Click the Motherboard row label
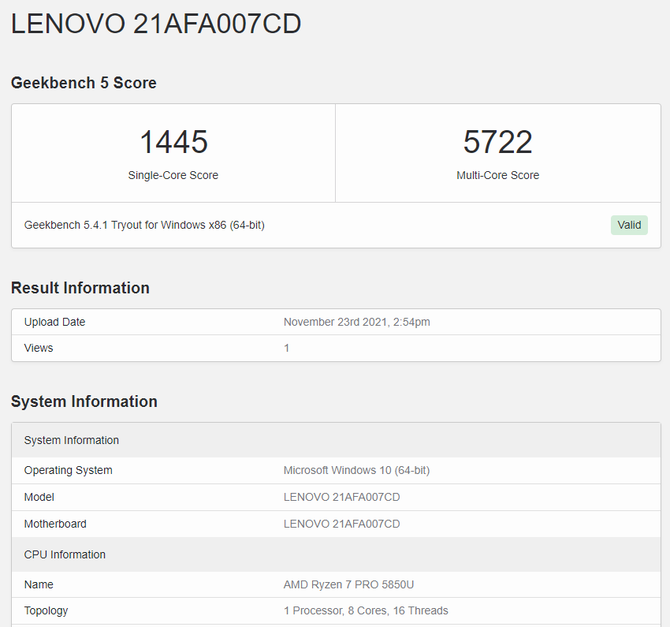The image size is (670, 627). (55, 524)
